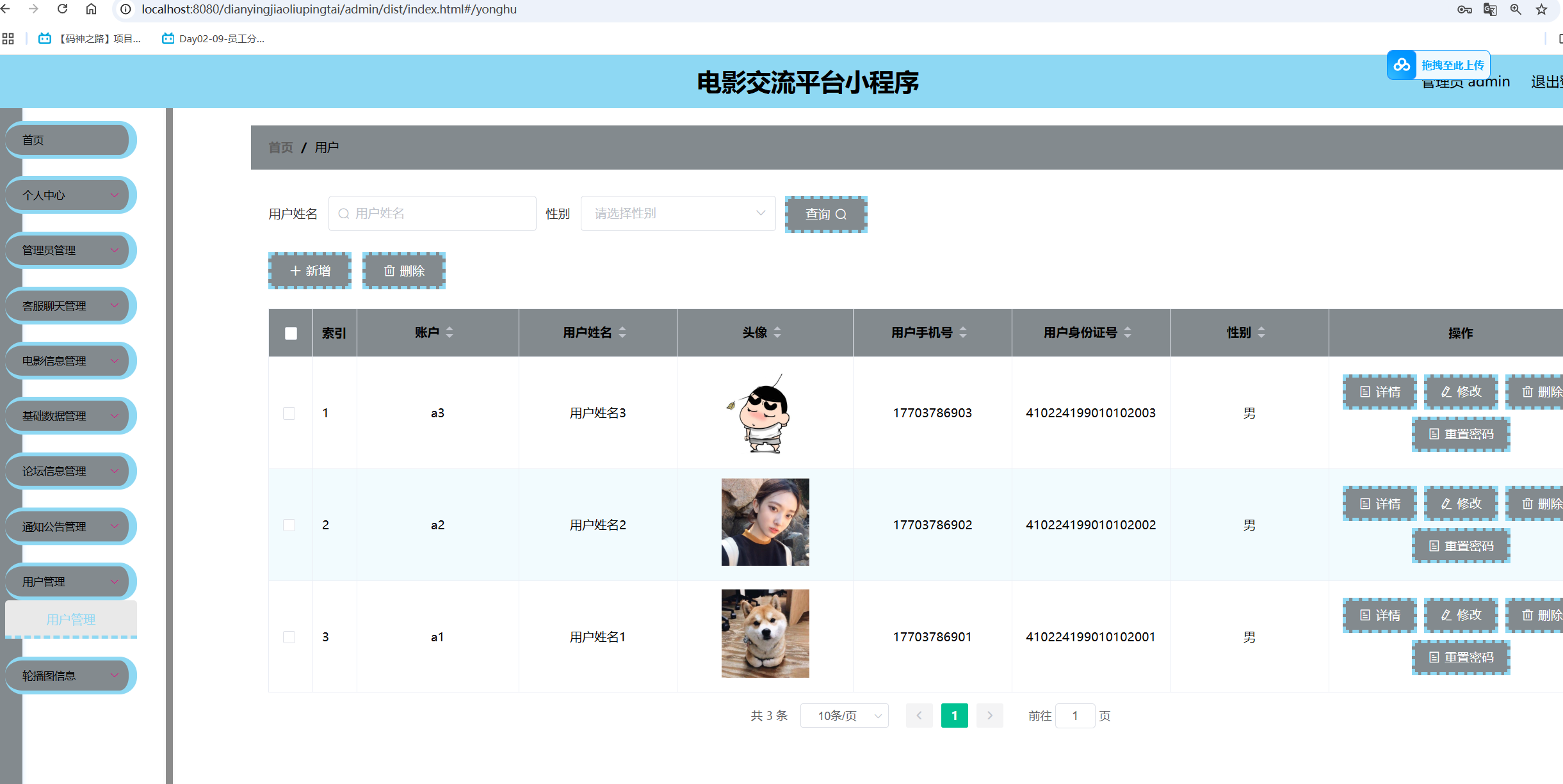Screen dimensions: 1563x784
Task: Check the row checkbox for account a2
Action: point(289,525)
